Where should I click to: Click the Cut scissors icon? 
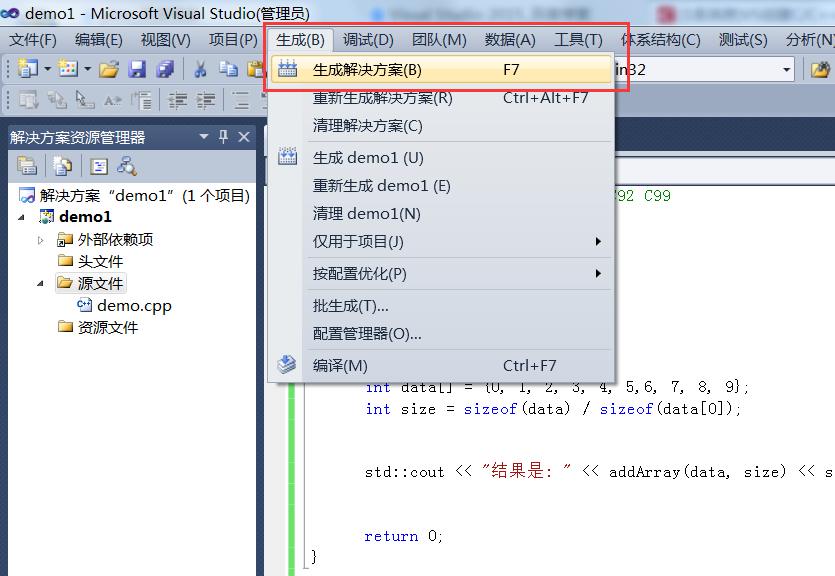(x=200, y=69)
